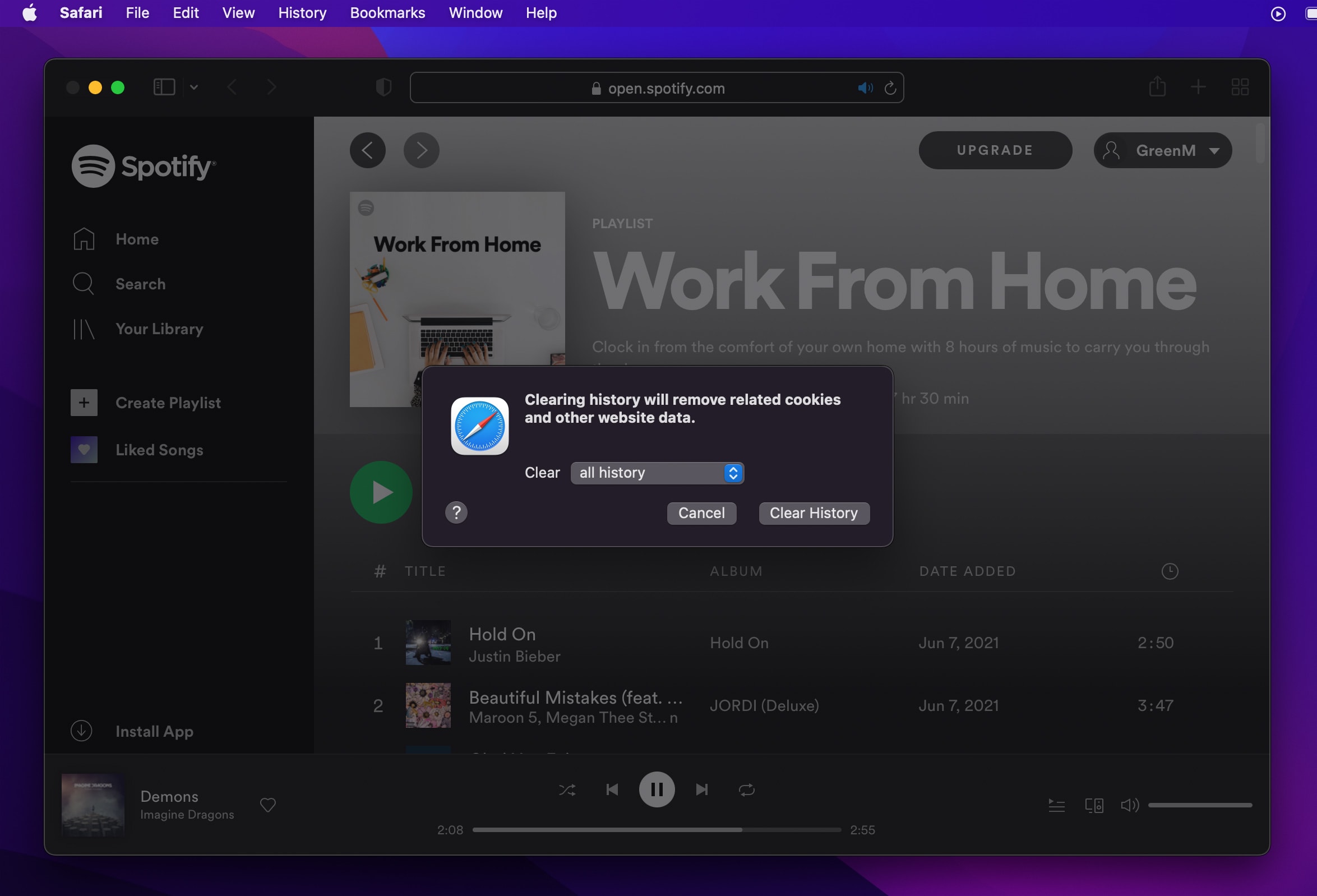This screenshot has height=896, width=1317.
Task: Click the Connect to a device icon
Action: pyautogui.click(x=1094, y=805)
